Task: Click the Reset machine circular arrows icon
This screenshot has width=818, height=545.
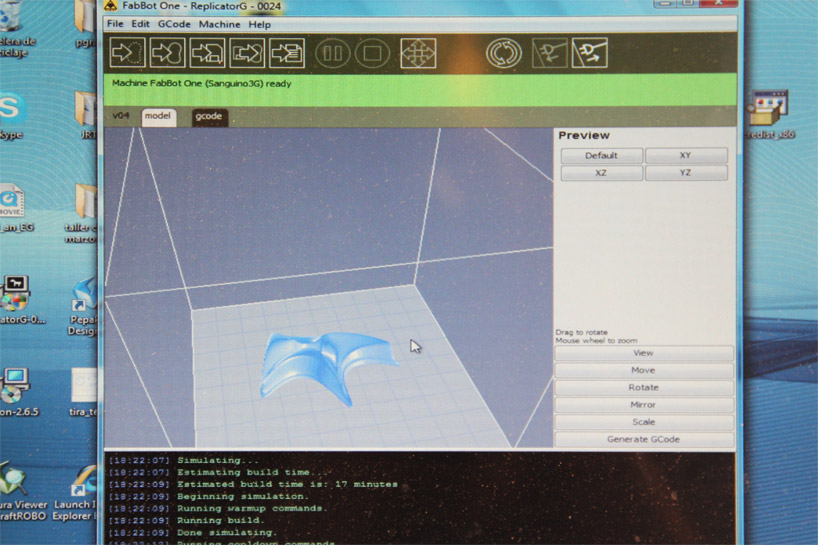Action: [x=504, y=53]
